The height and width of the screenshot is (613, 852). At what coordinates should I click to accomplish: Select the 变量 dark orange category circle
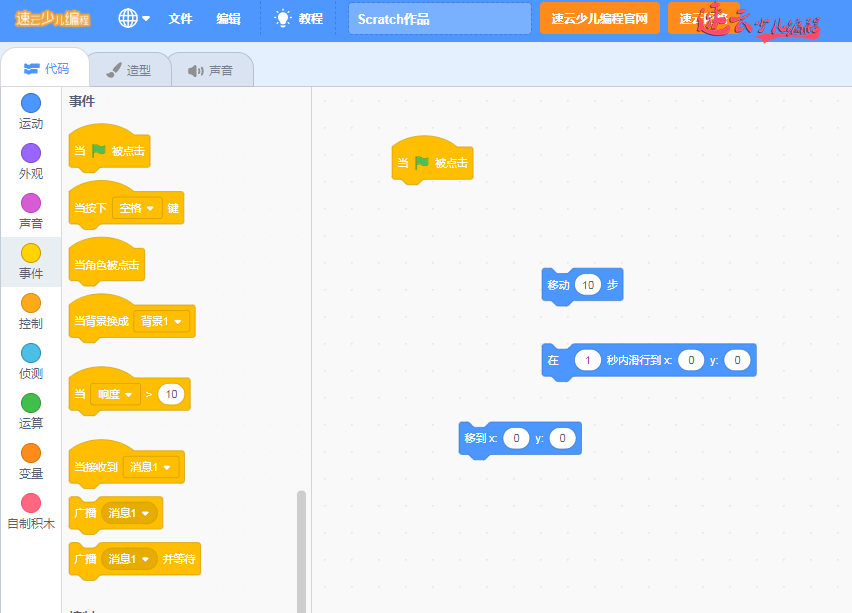point(31,453)
